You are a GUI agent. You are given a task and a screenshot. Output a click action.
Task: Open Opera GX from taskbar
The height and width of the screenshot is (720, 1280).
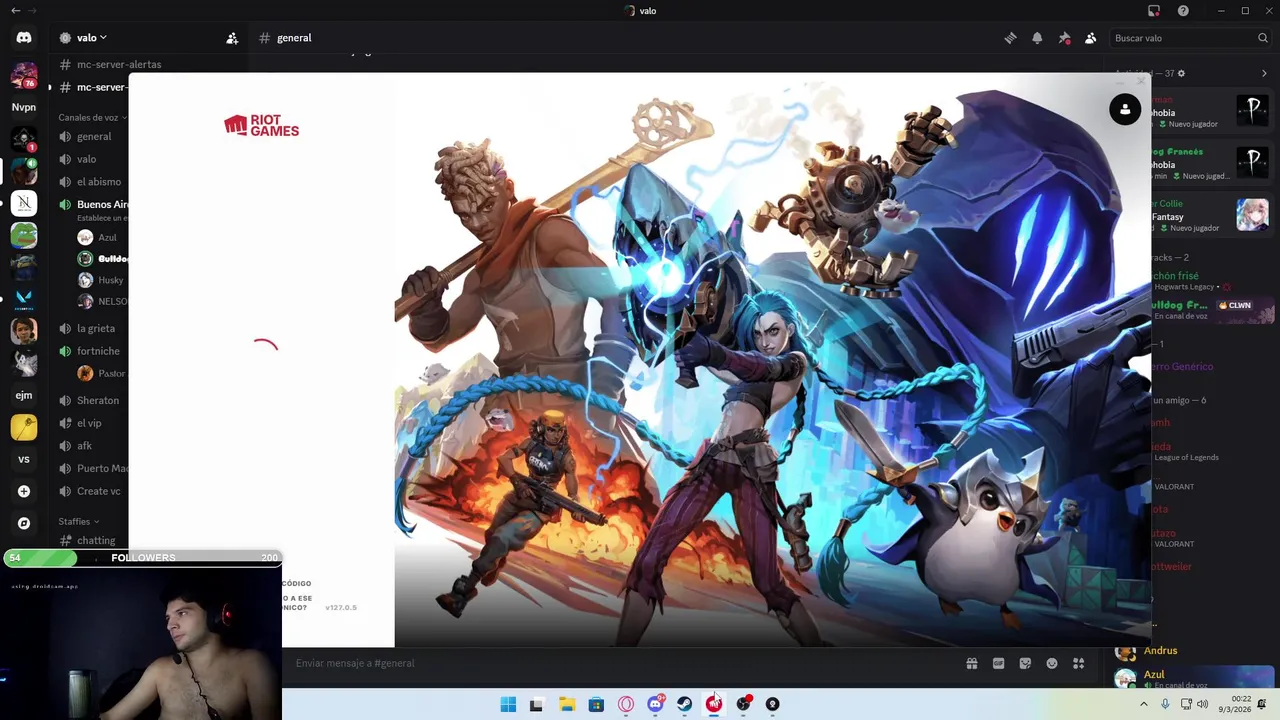click(x=626, y=704)
